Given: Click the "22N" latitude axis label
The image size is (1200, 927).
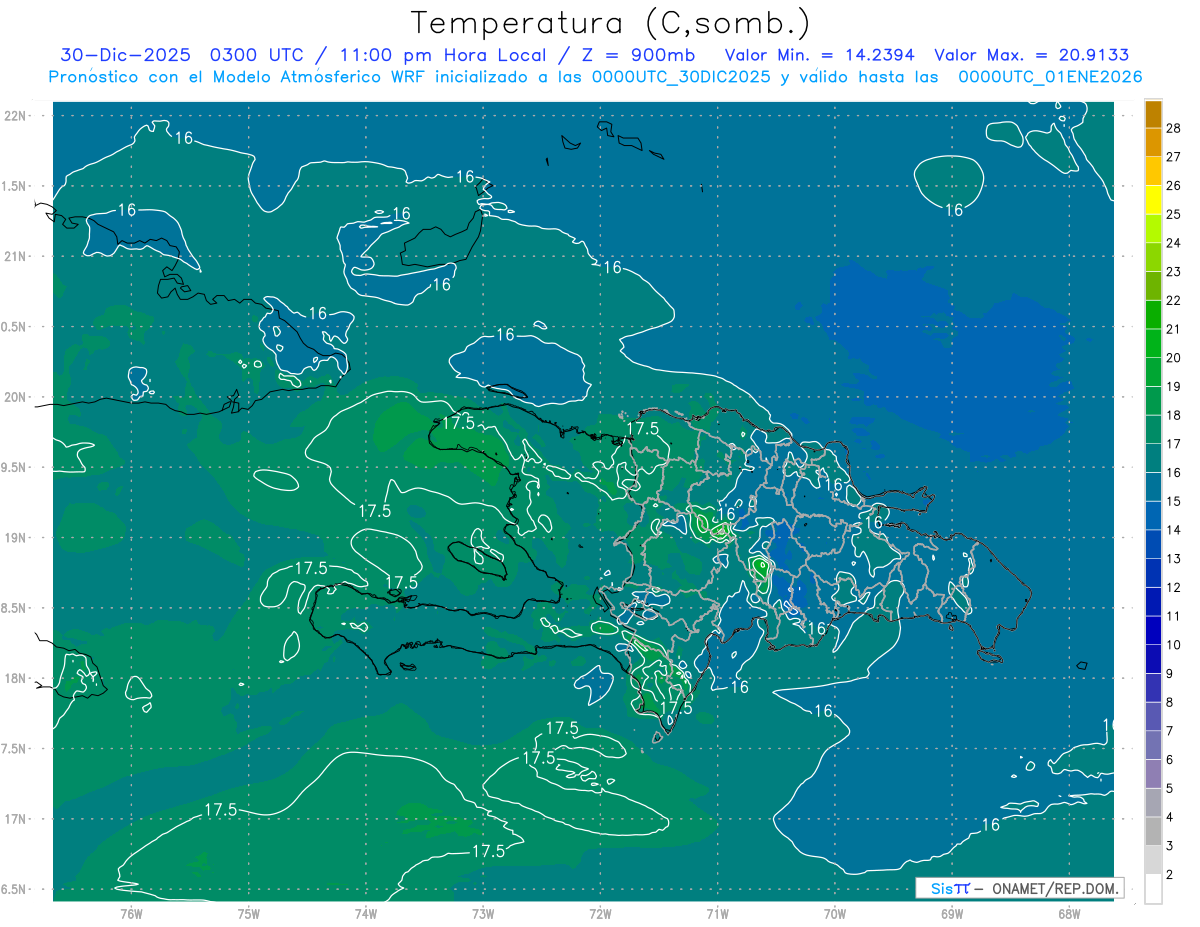Looking at the screenshot, I should (x=15, y=116).
